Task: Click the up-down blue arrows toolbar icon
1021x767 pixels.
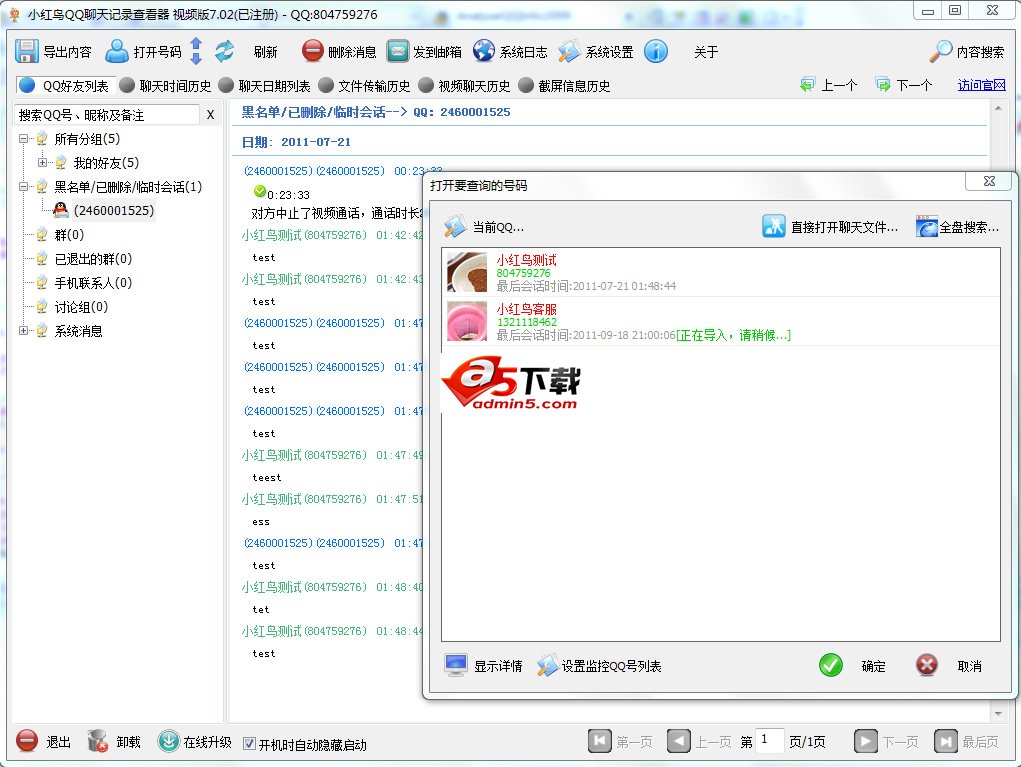Action: tap(196, 51)
